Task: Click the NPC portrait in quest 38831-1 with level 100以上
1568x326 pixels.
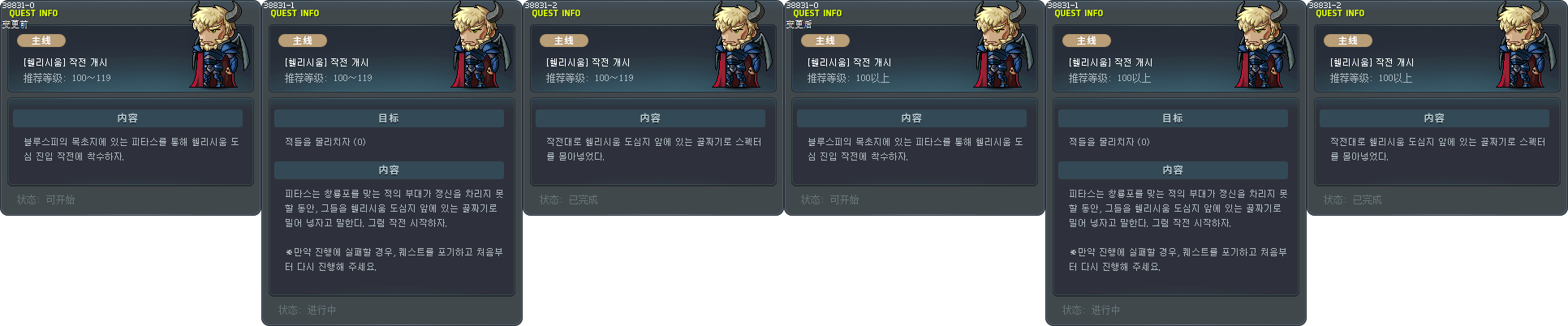Action: (1261, 45)
